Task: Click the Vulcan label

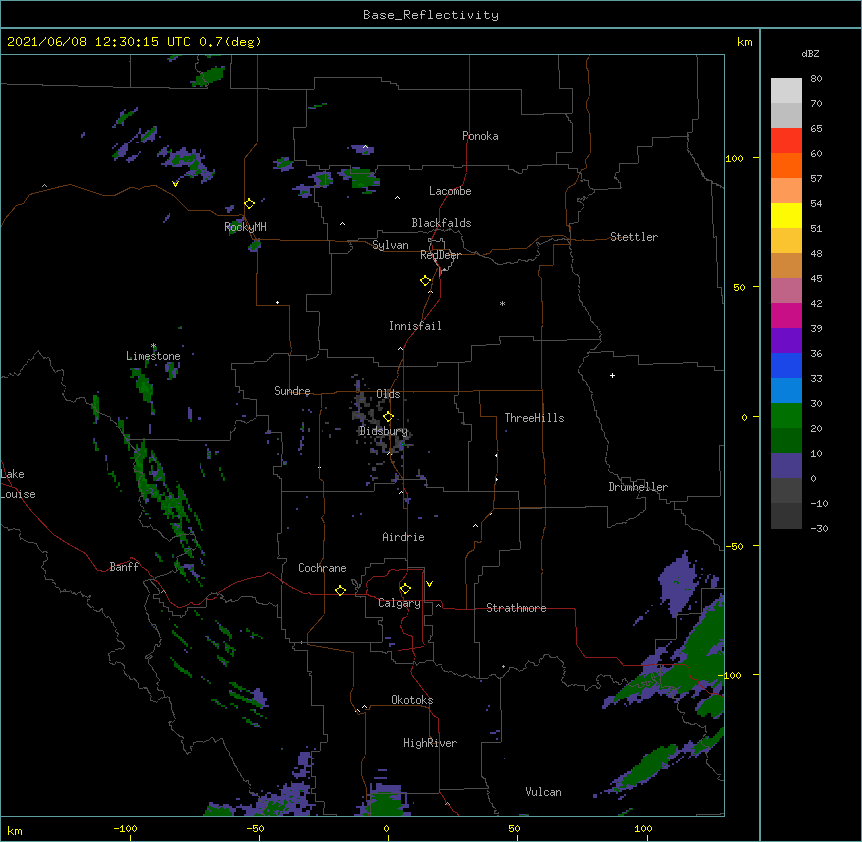Action: [x=543, y=792]
